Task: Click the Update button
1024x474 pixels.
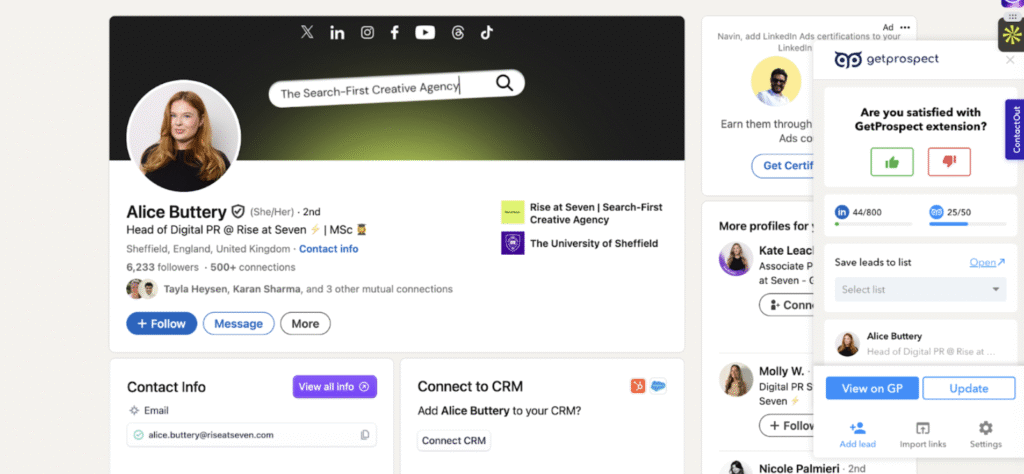Action: click(x=968, y=388)
